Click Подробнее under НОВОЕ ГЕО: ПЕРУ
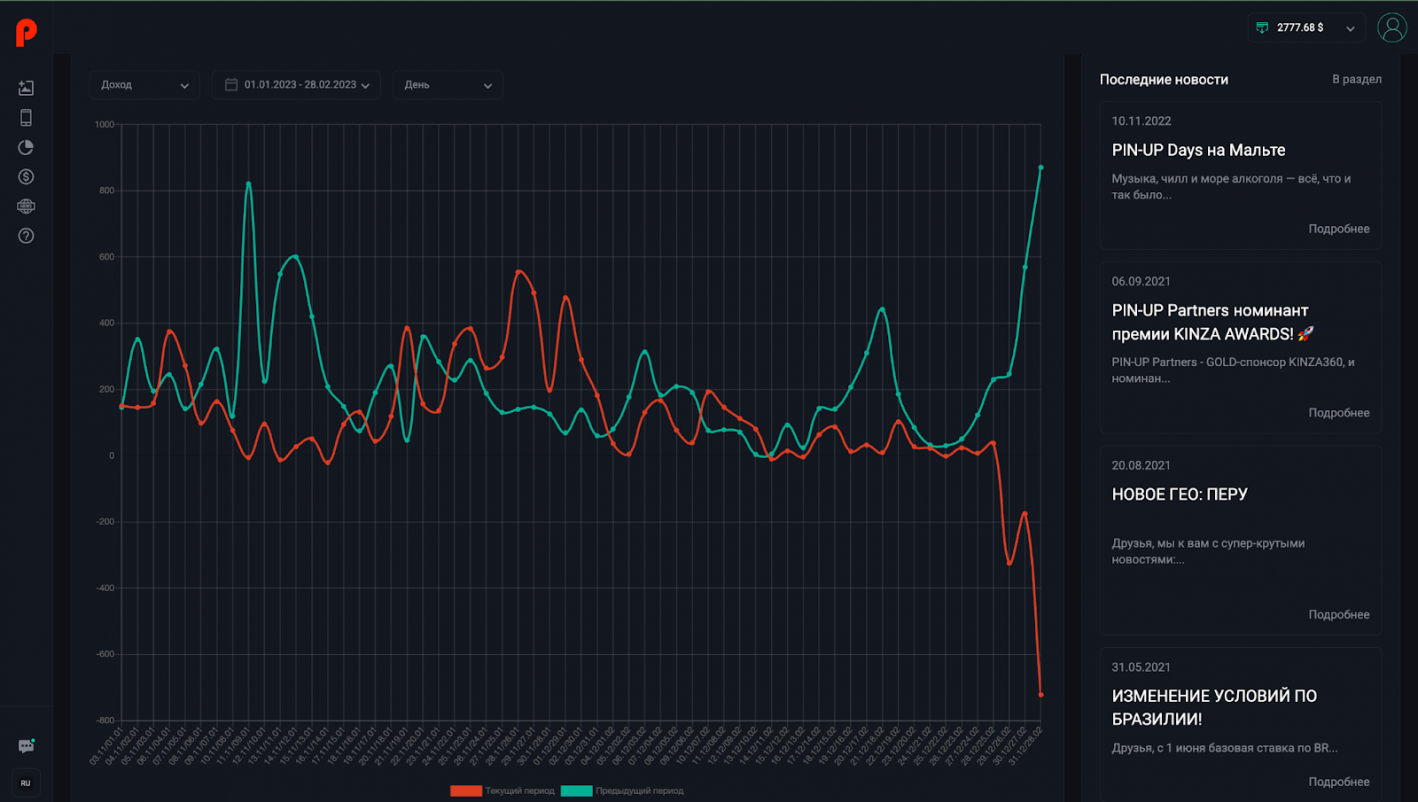The height and width of the screenshot is (802, 1418). pyautogui.click(x=1339, y=615)
